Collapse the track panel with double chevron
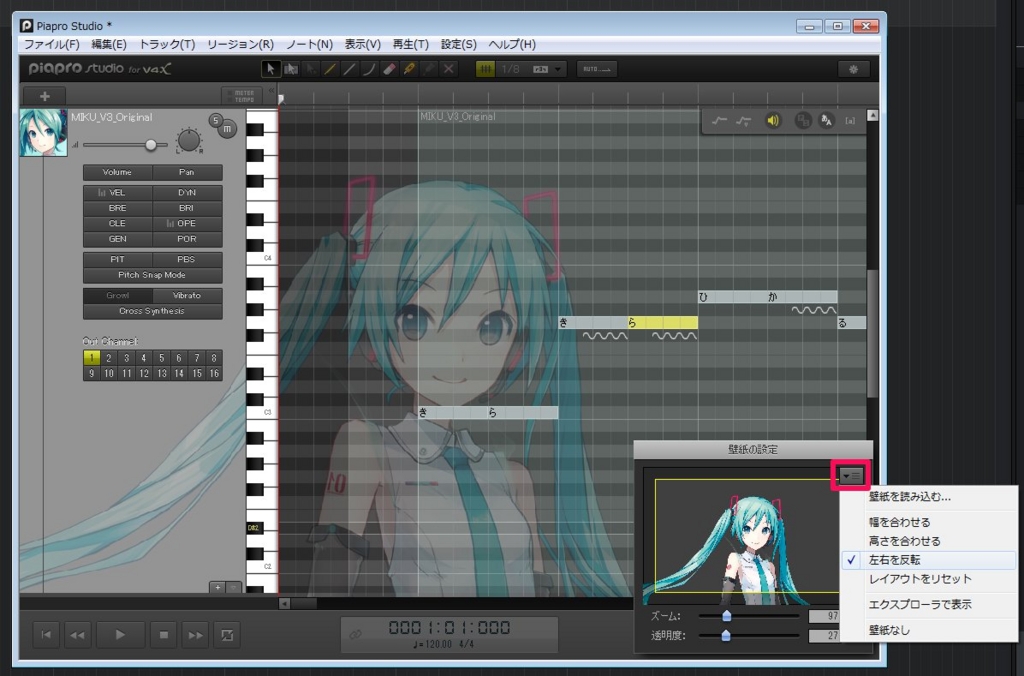The width and height of the screenshot is (1024, 676). click(x=272, y=91)
